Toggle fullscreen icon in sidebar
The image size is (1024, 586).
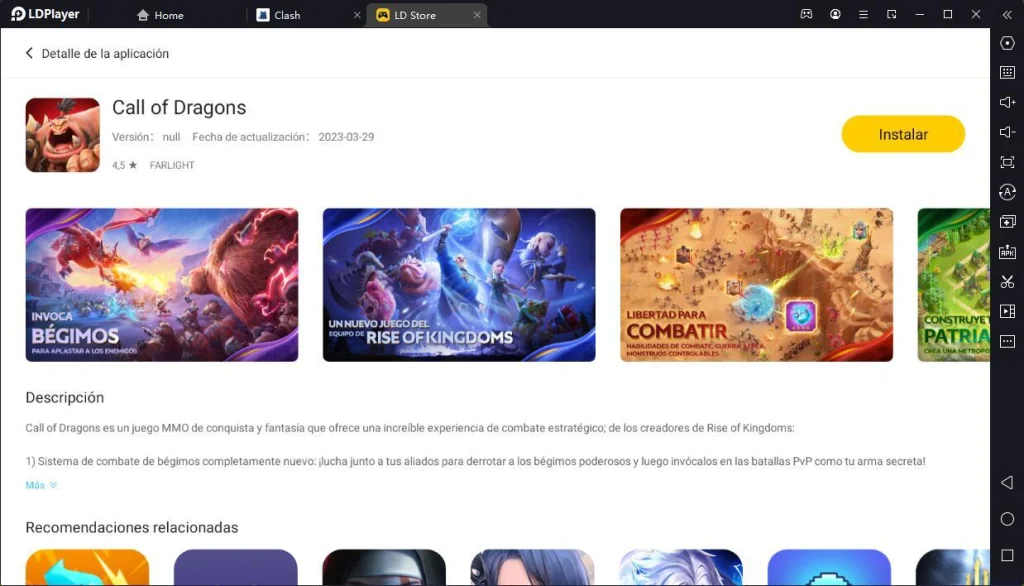[1007, 162]
